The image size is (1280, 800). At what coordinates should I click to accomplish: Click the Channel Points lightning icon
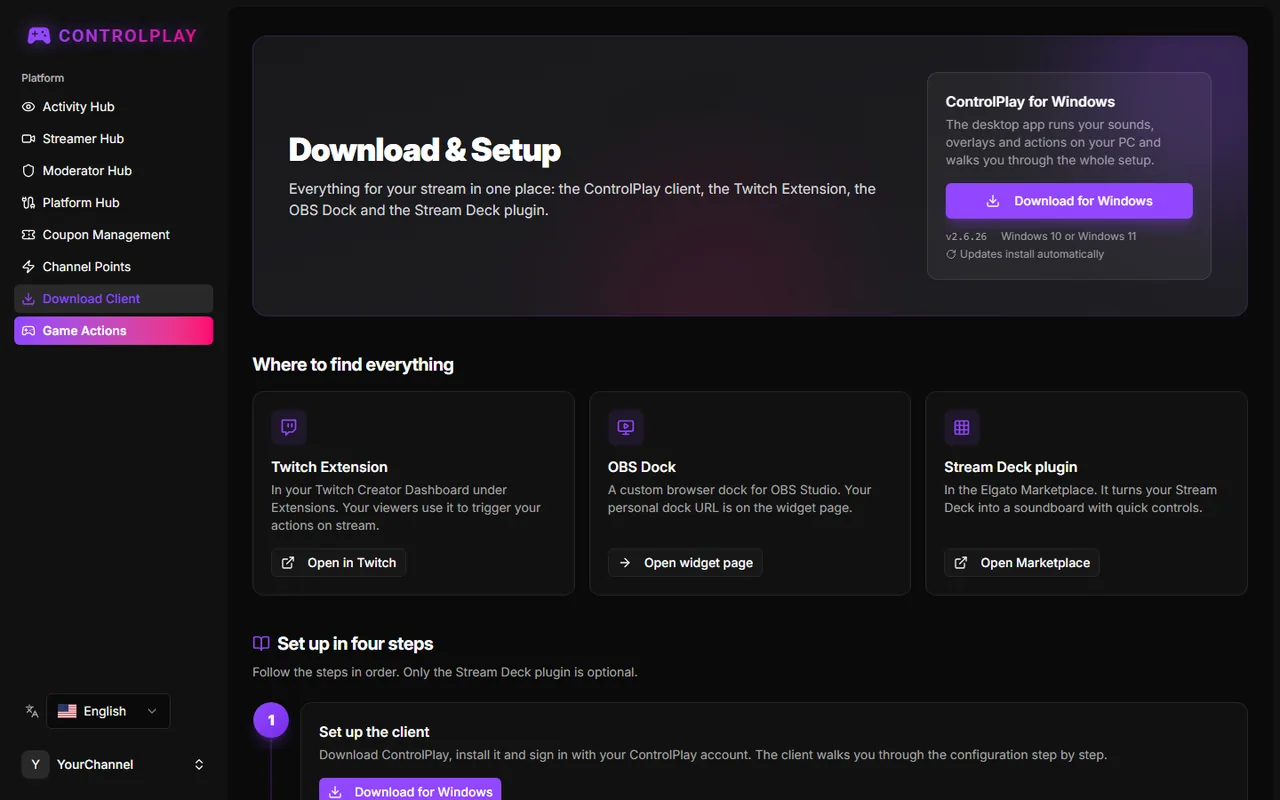28,267
